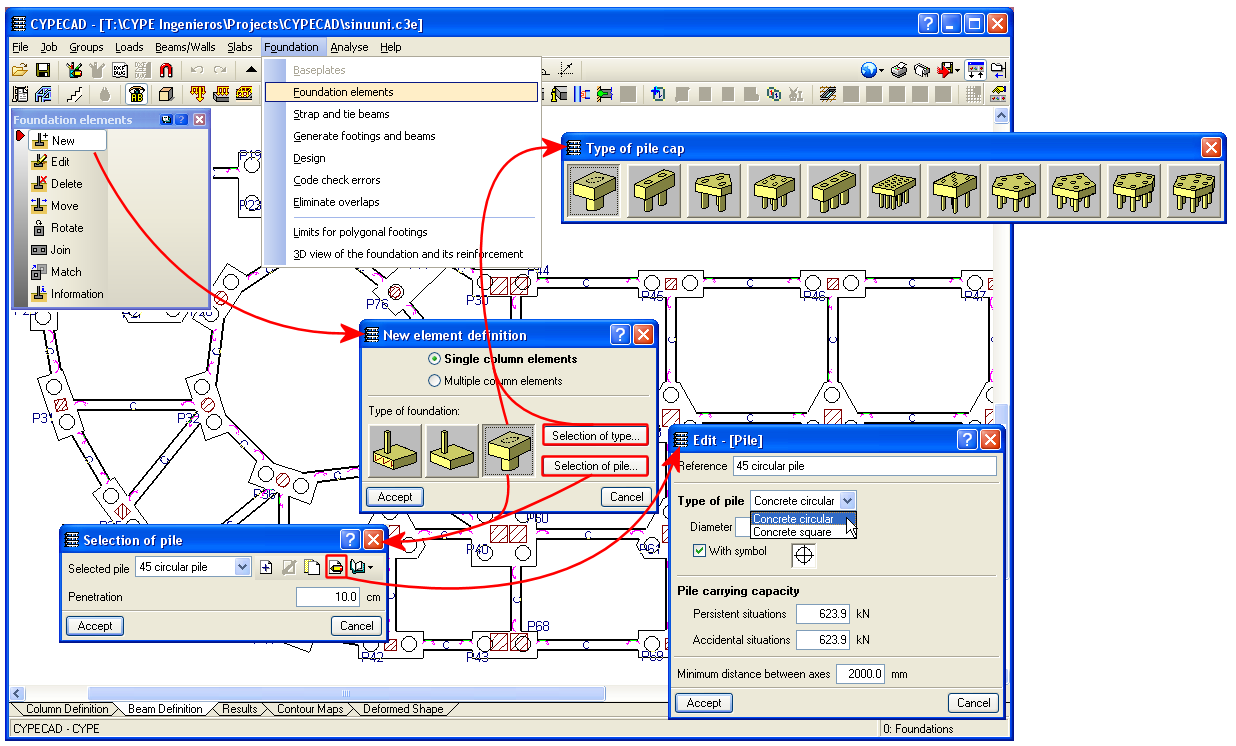Cancel the New element definition dialog
The image size is (1236, 746).
pyautogui.click(x=627, y=497)
